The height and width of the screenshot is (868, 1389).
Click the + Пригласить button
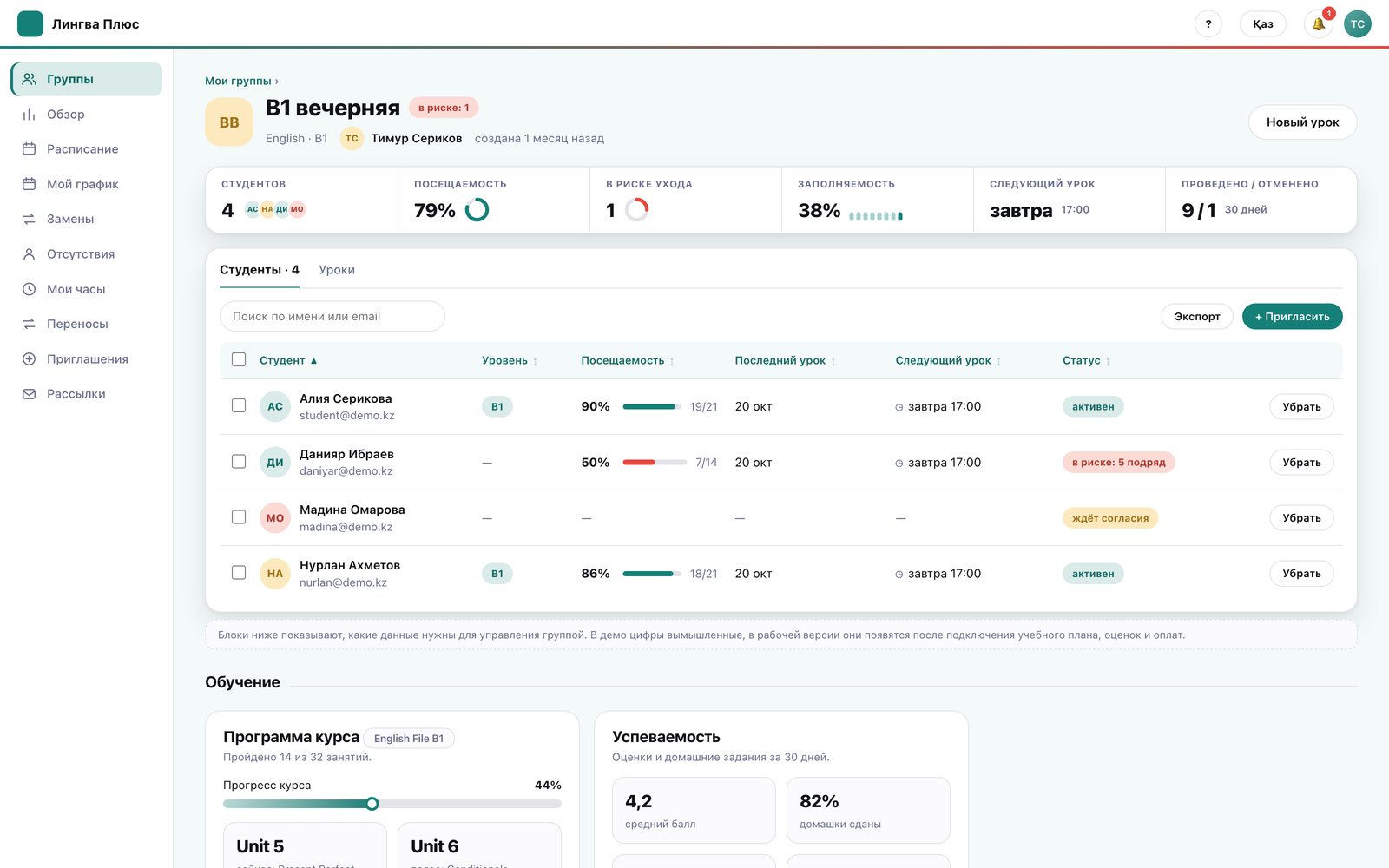click(1292, 317)
